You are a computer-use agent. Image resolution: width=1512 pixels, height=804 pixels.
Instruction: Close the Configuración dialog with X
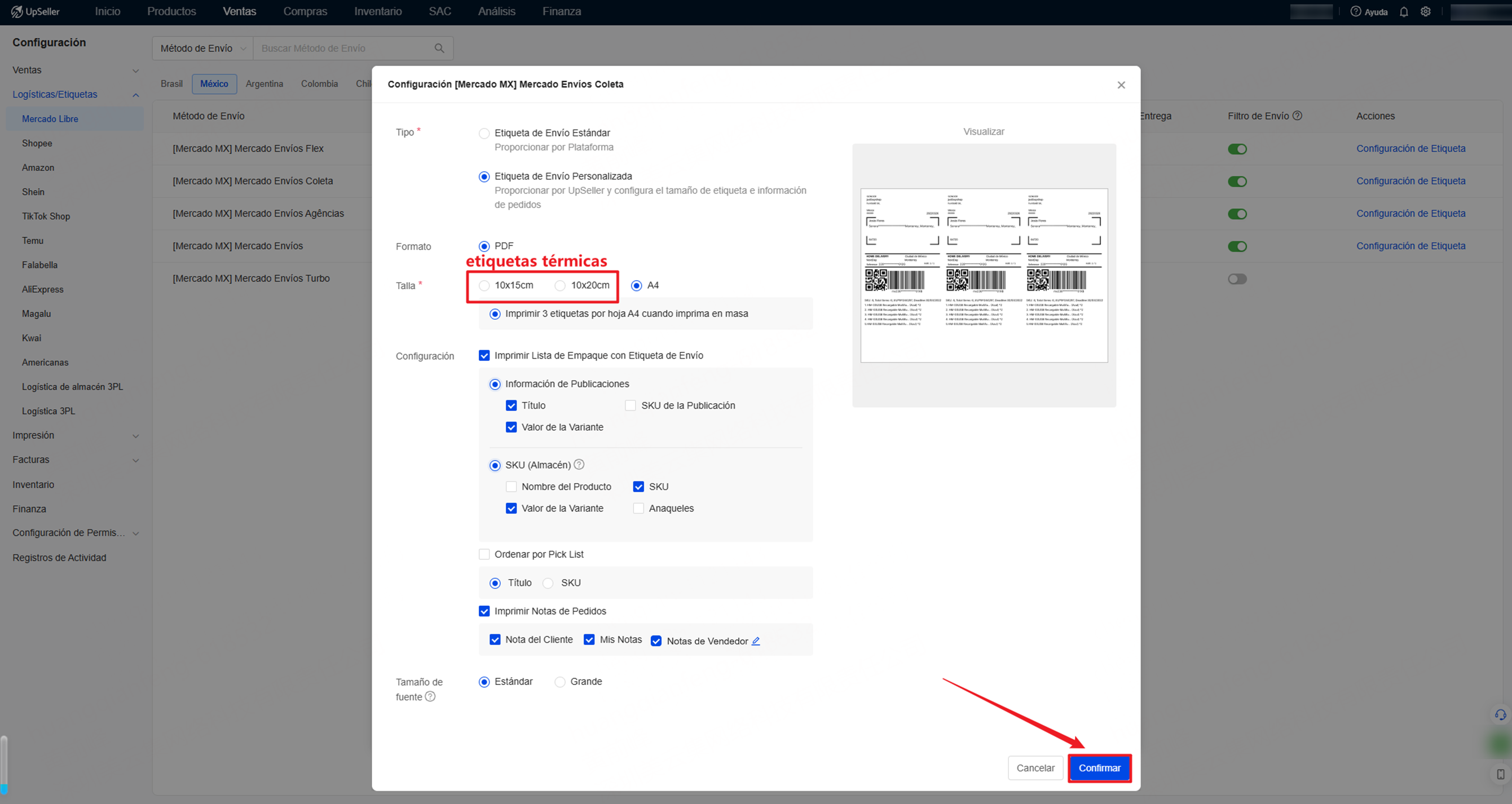[1121, 85]
